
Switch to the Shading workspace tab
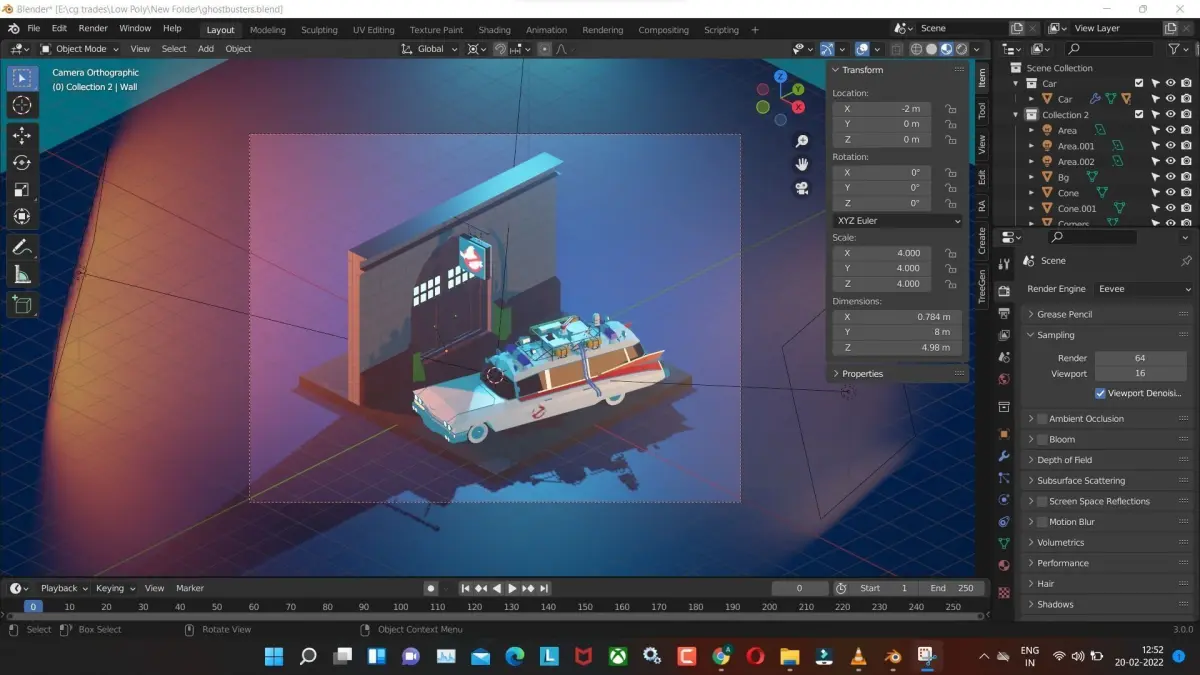point(494,30)
